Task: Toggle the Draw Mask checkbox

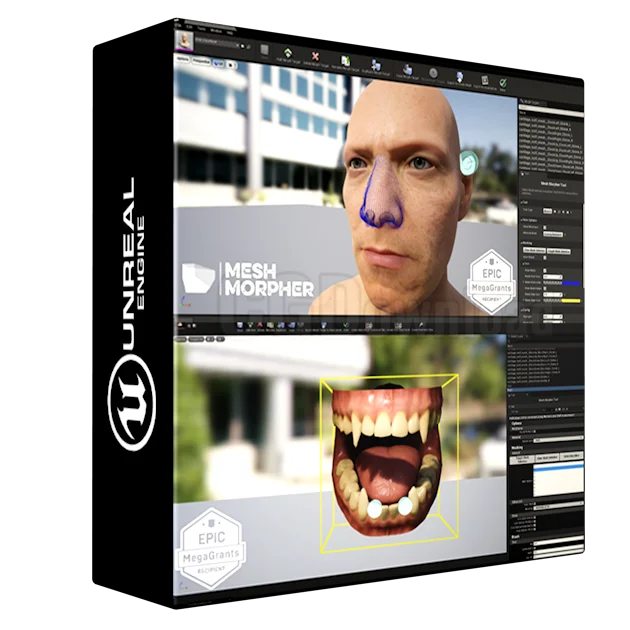Action: click(x=545, y=271)
